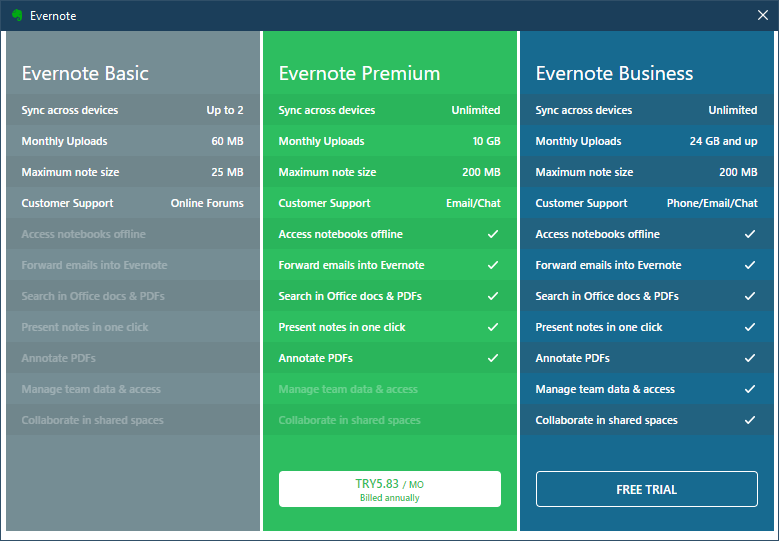
Task: Click 'Collaborate in shared spaces' label in Business
Action: click(607, 420)
